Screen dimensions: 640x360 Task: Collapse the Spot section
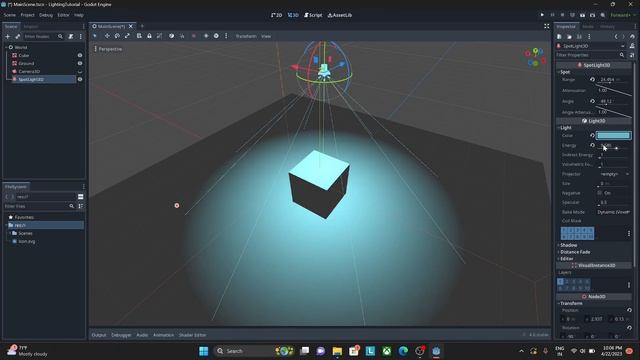pyautogui.click(x=565, y=72)
